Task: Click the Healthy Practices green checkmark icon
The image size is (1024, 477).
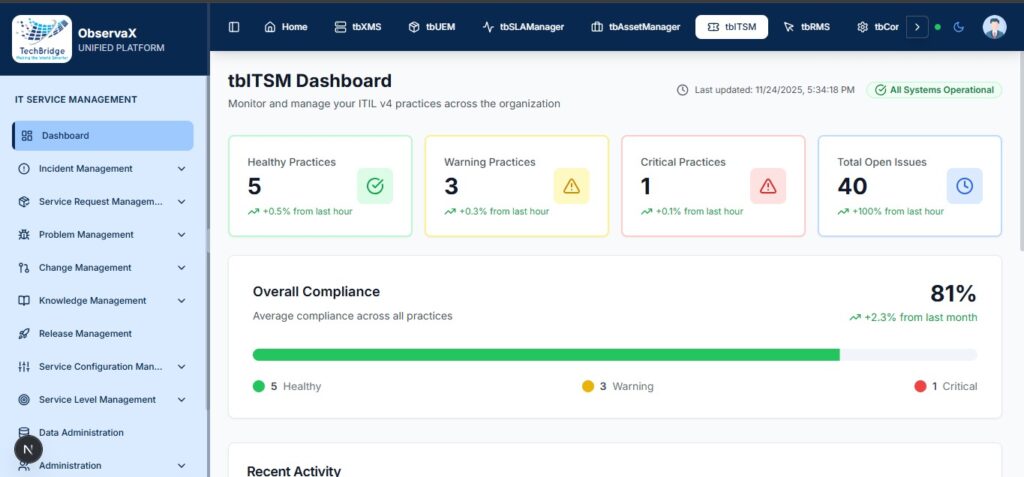Action: [x=374, y=186]
